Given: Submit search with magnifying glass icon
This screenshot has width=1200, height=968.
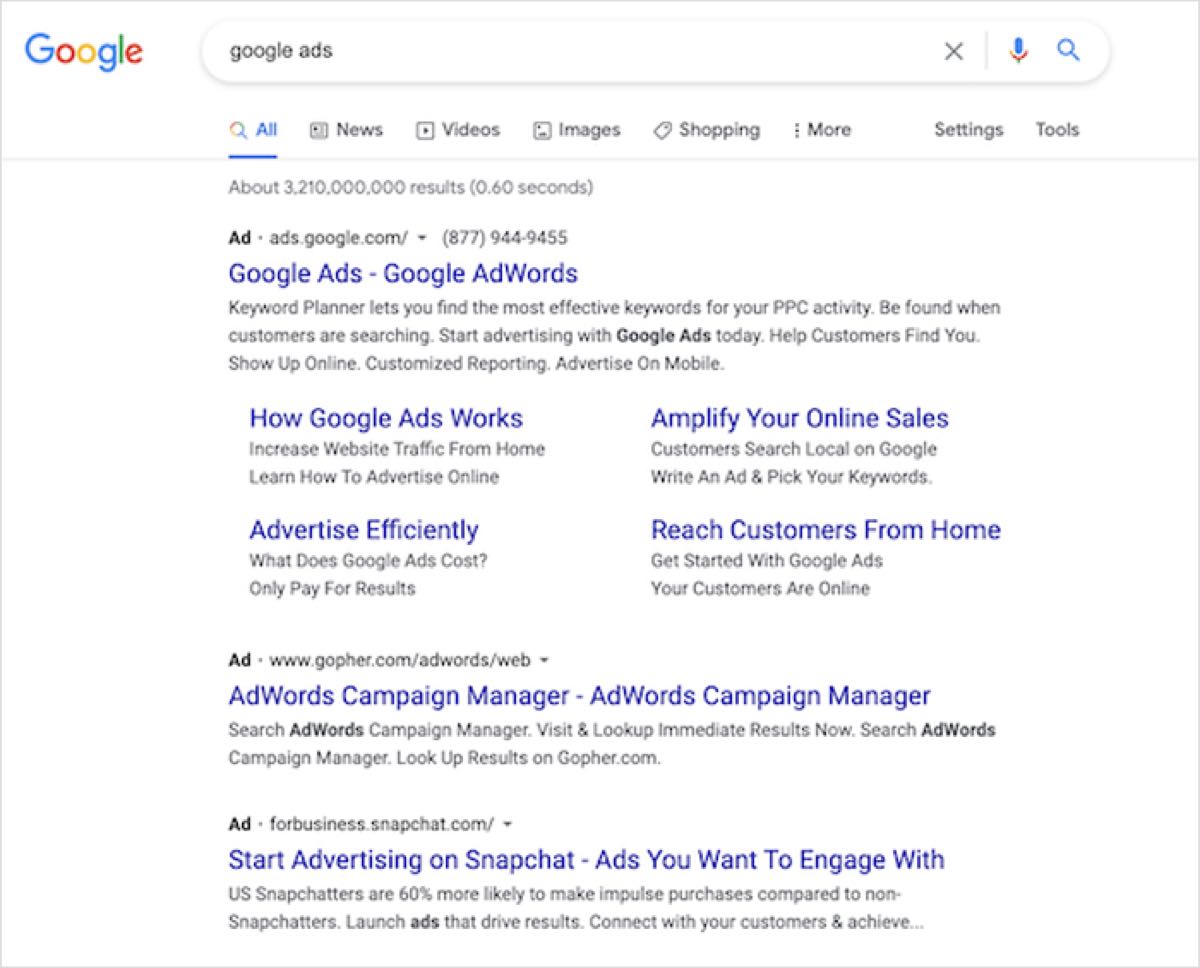Looking at the screenshot, I should pyautogui.click(x=1068, y=50).
